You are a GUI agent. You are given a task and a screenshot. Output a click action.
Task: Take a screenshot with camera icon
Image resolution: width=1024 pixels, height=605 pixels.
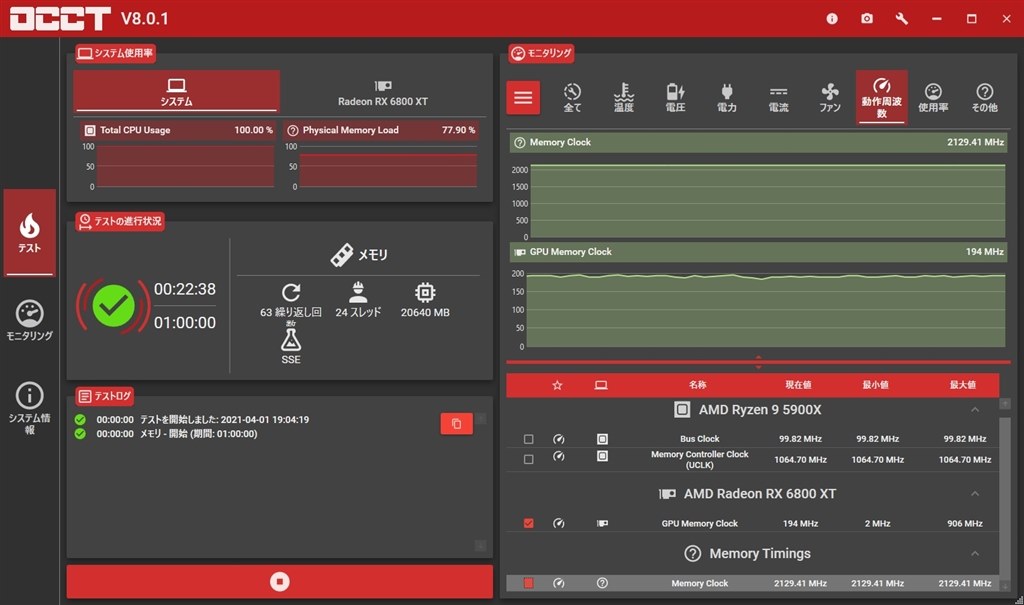click(867, 19)
